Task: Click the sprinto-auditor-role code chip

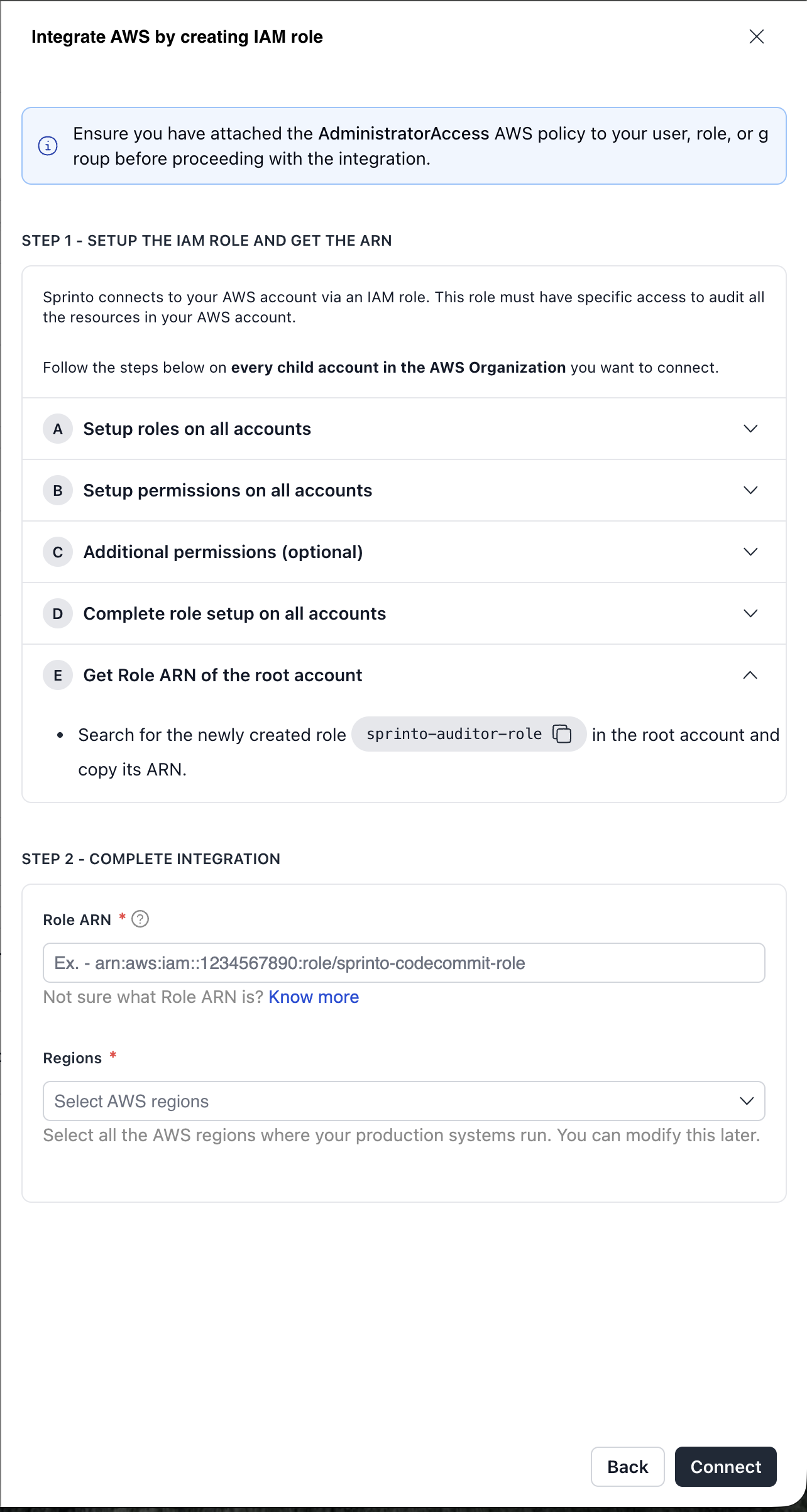Action: click(x=454, y=734)
